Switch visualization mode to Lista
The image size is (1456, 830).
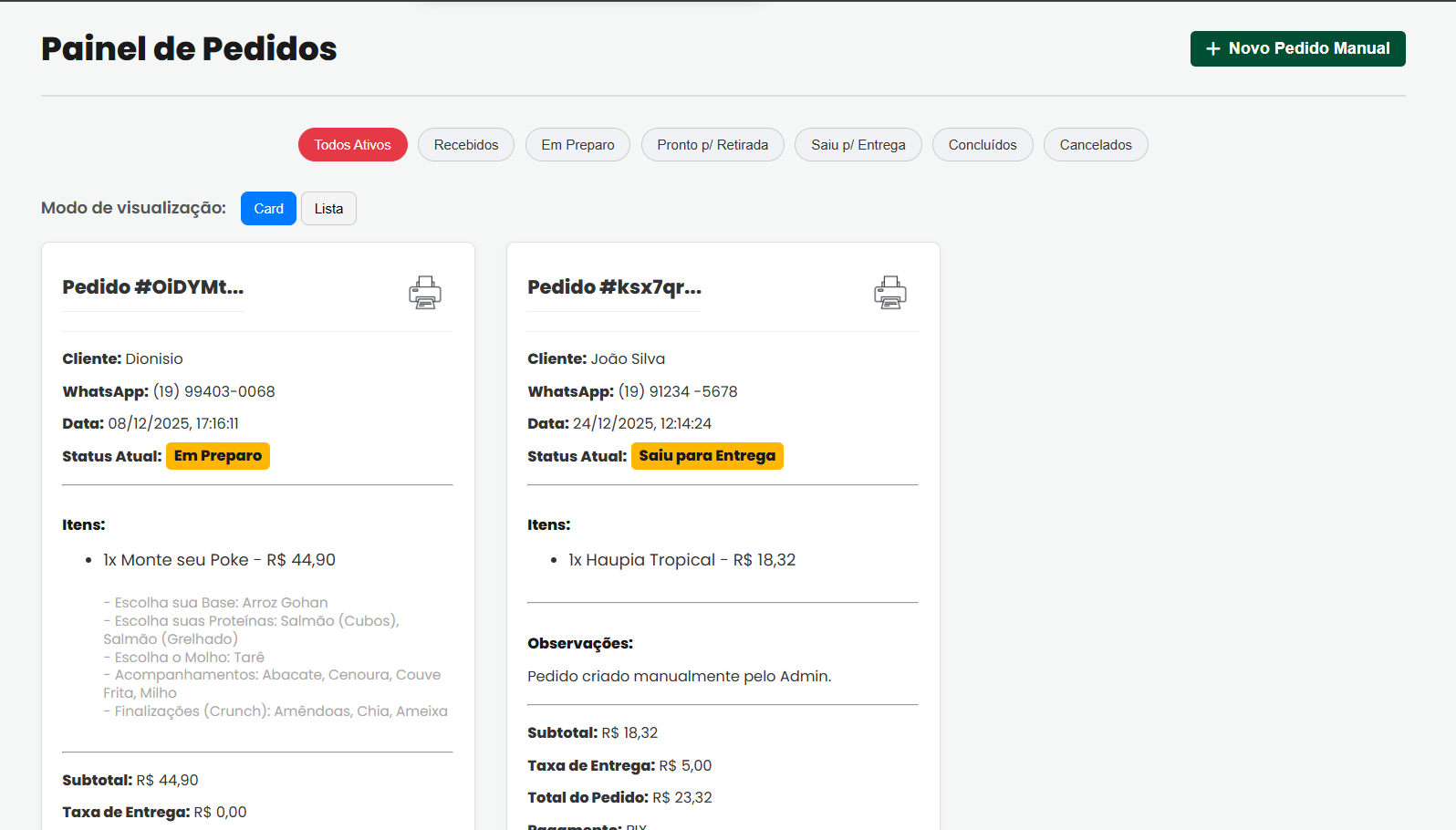coord(328,209)
